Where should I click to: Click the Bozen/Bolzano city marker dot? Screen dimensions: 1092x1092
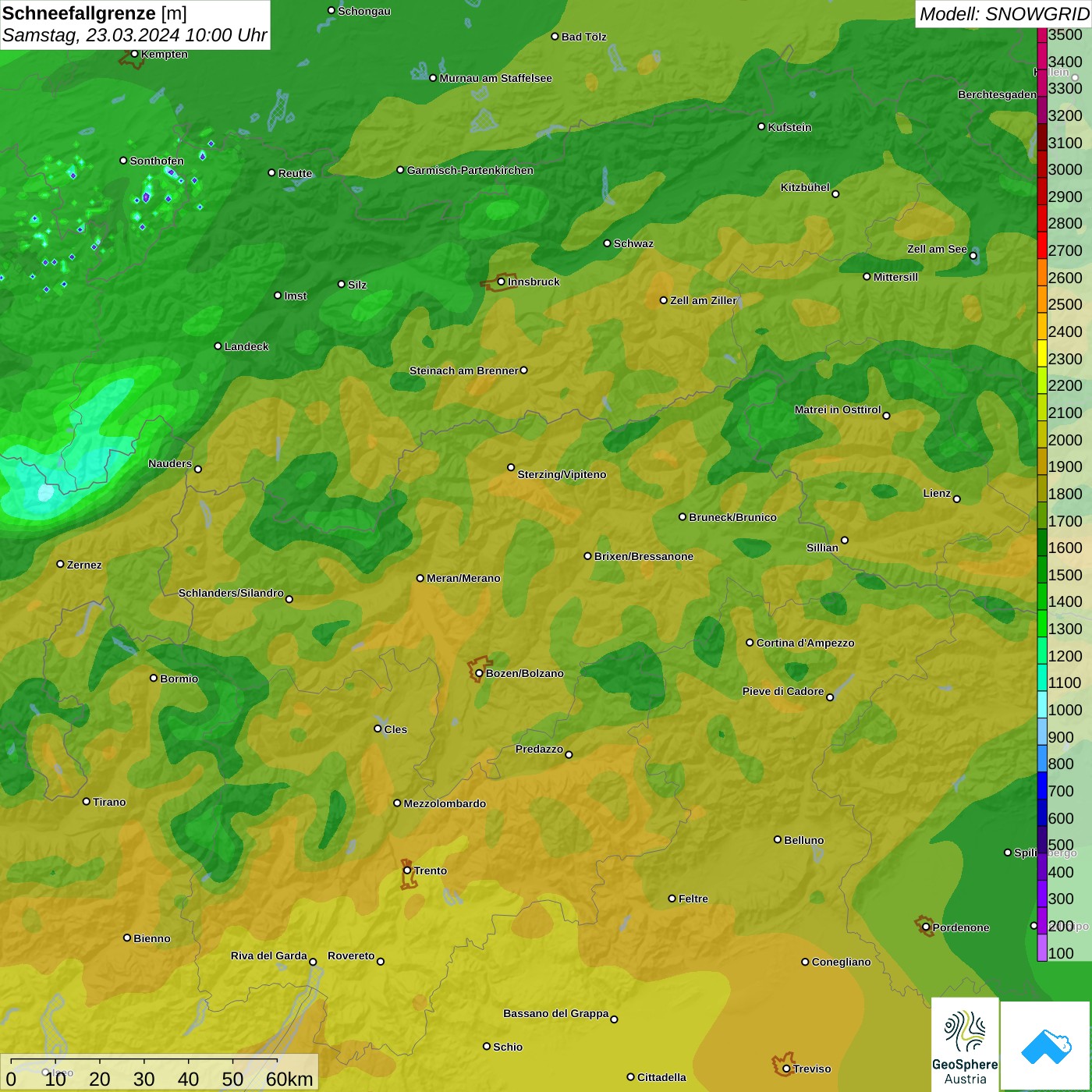tap(480, 673)
